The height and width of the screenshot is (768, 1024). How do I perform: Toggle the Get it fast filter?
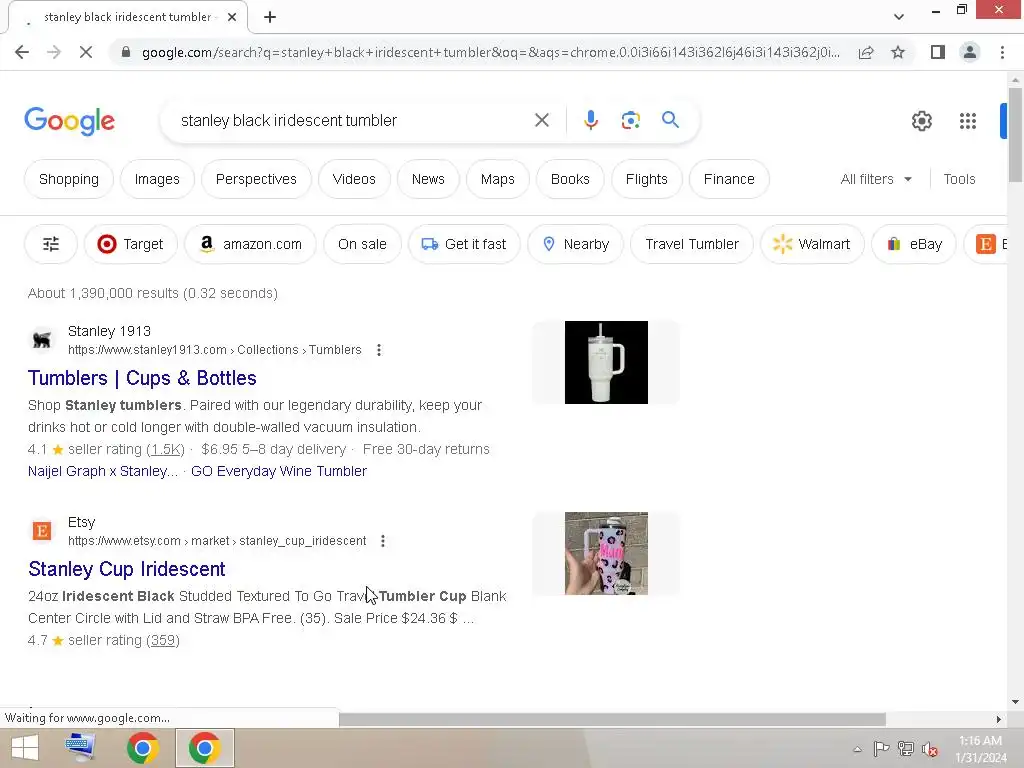(x=464, y=244)
